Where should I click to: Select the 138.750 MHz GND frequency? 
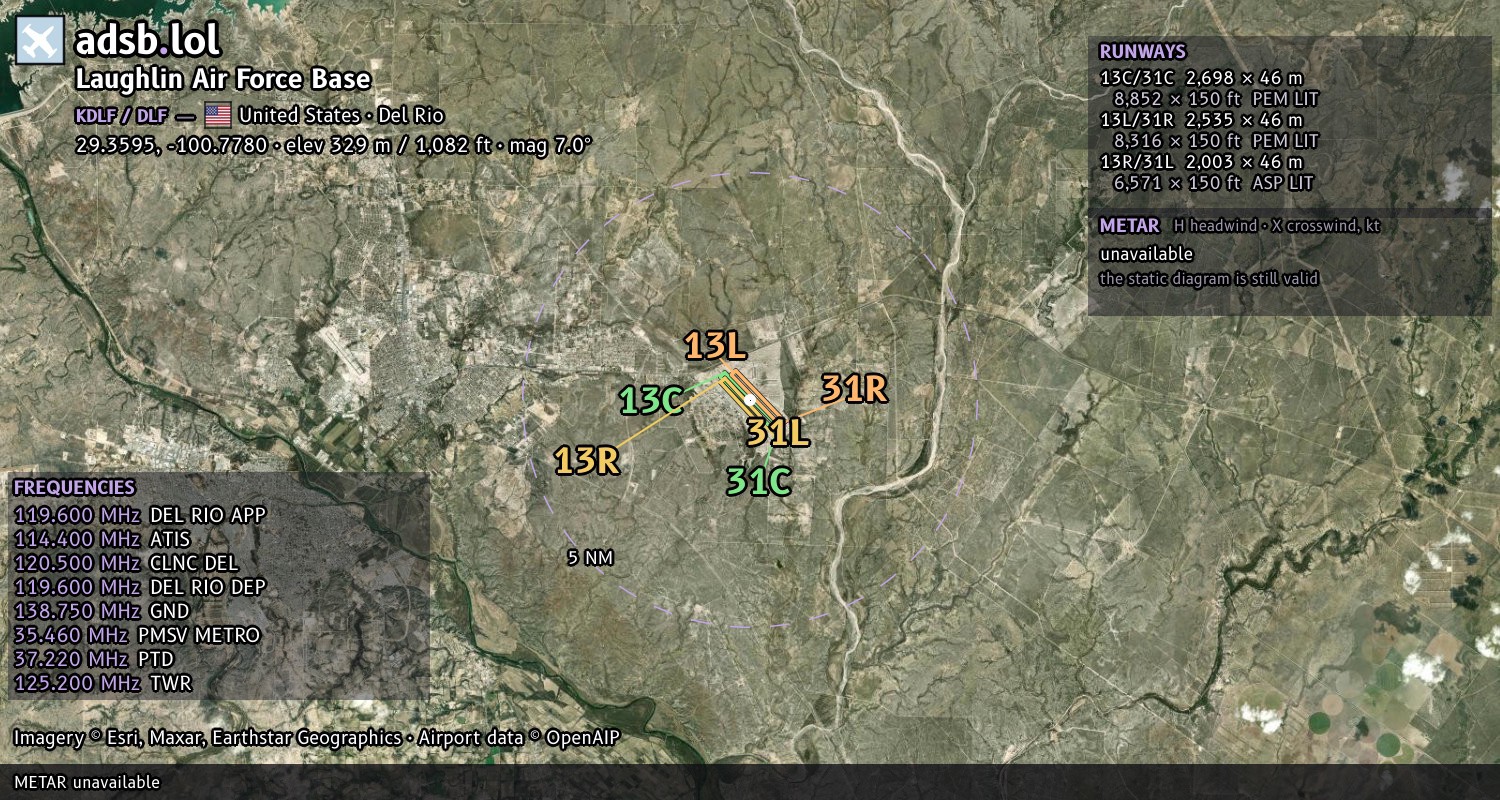pyautogui.click(x=101, y=611)
